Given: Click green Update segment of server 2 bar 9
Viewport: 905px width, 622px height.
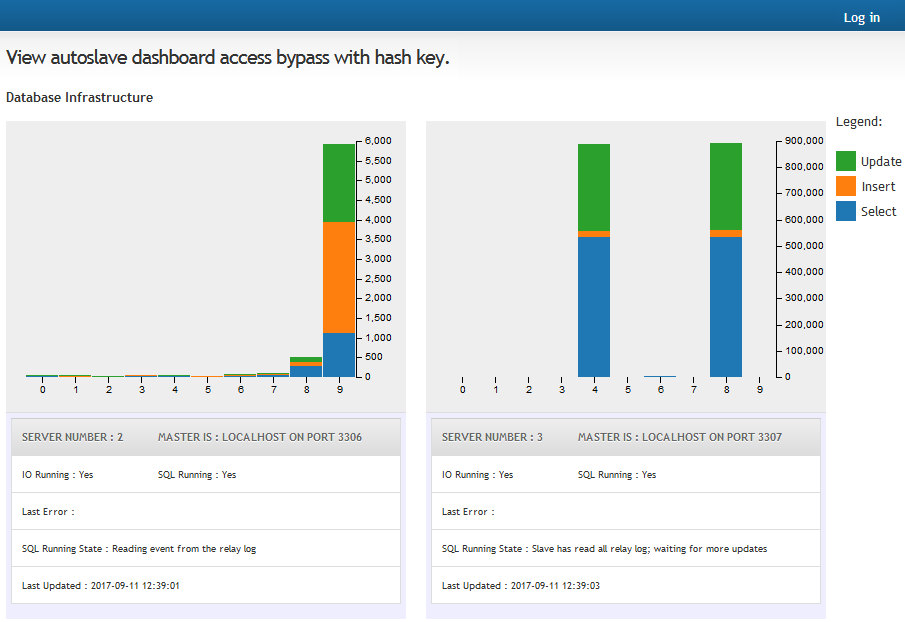Looking at the screenshot, I should pos(339,183).
